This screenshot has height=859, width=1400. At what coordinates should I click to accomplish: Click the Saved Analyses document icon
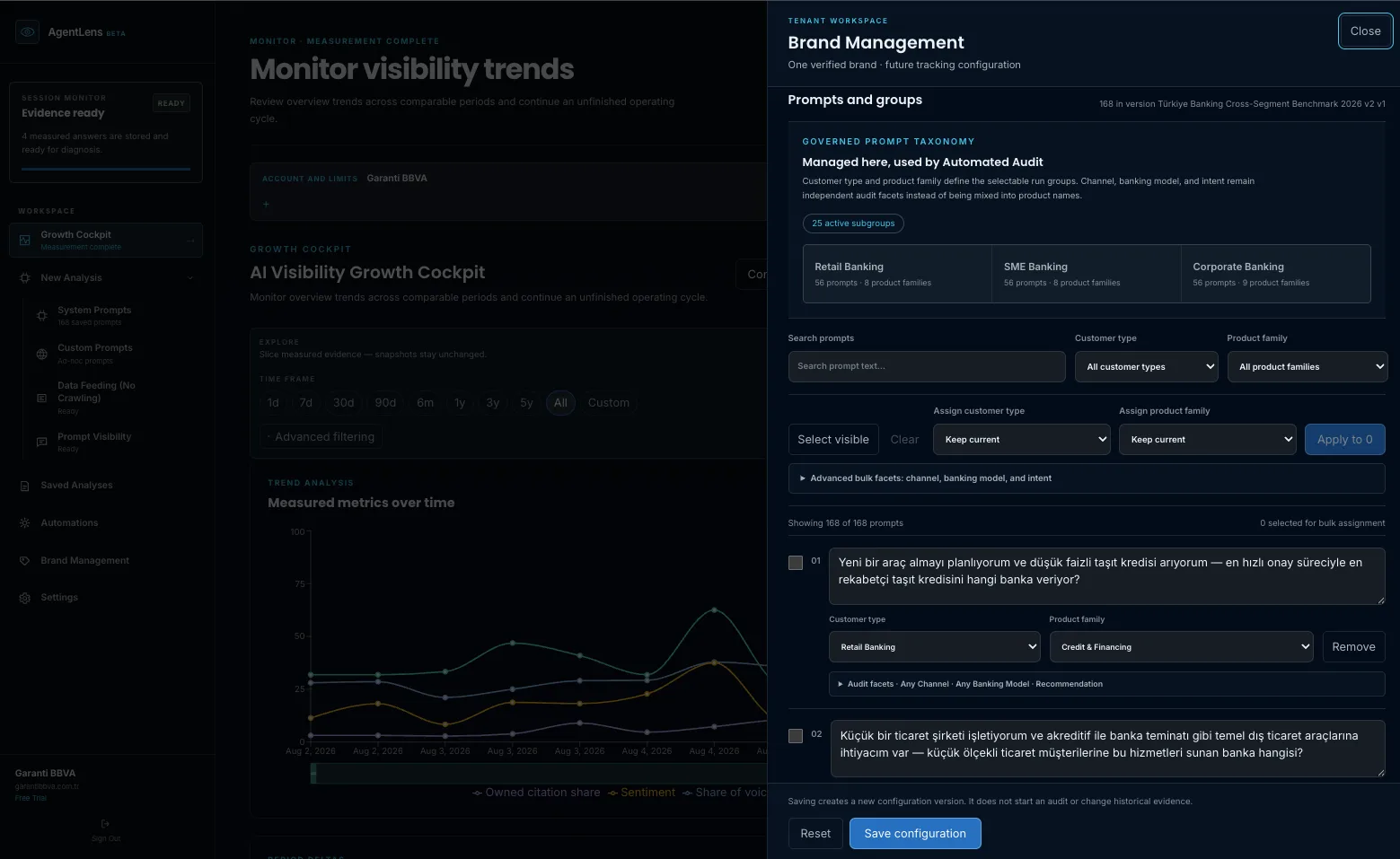tap(25, 486)
